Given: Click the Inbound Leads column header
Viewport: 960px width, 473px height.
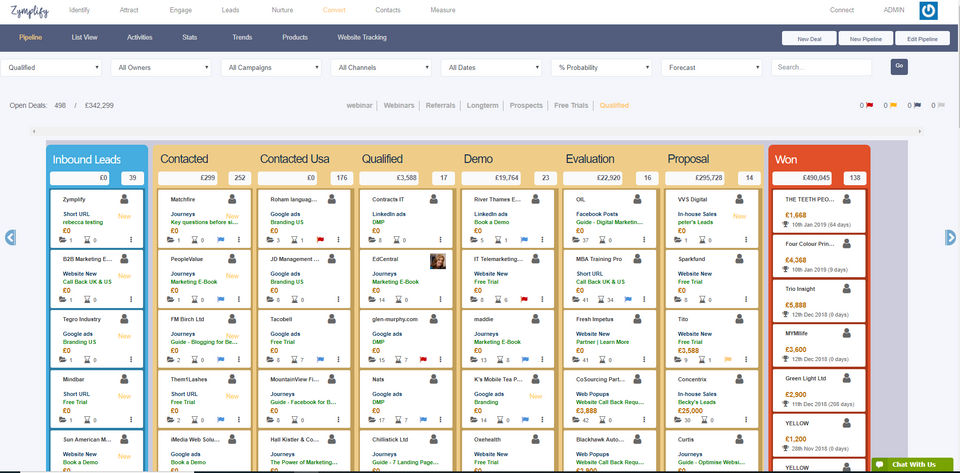Looking at the screenshot, I should [x=87, y=159].
